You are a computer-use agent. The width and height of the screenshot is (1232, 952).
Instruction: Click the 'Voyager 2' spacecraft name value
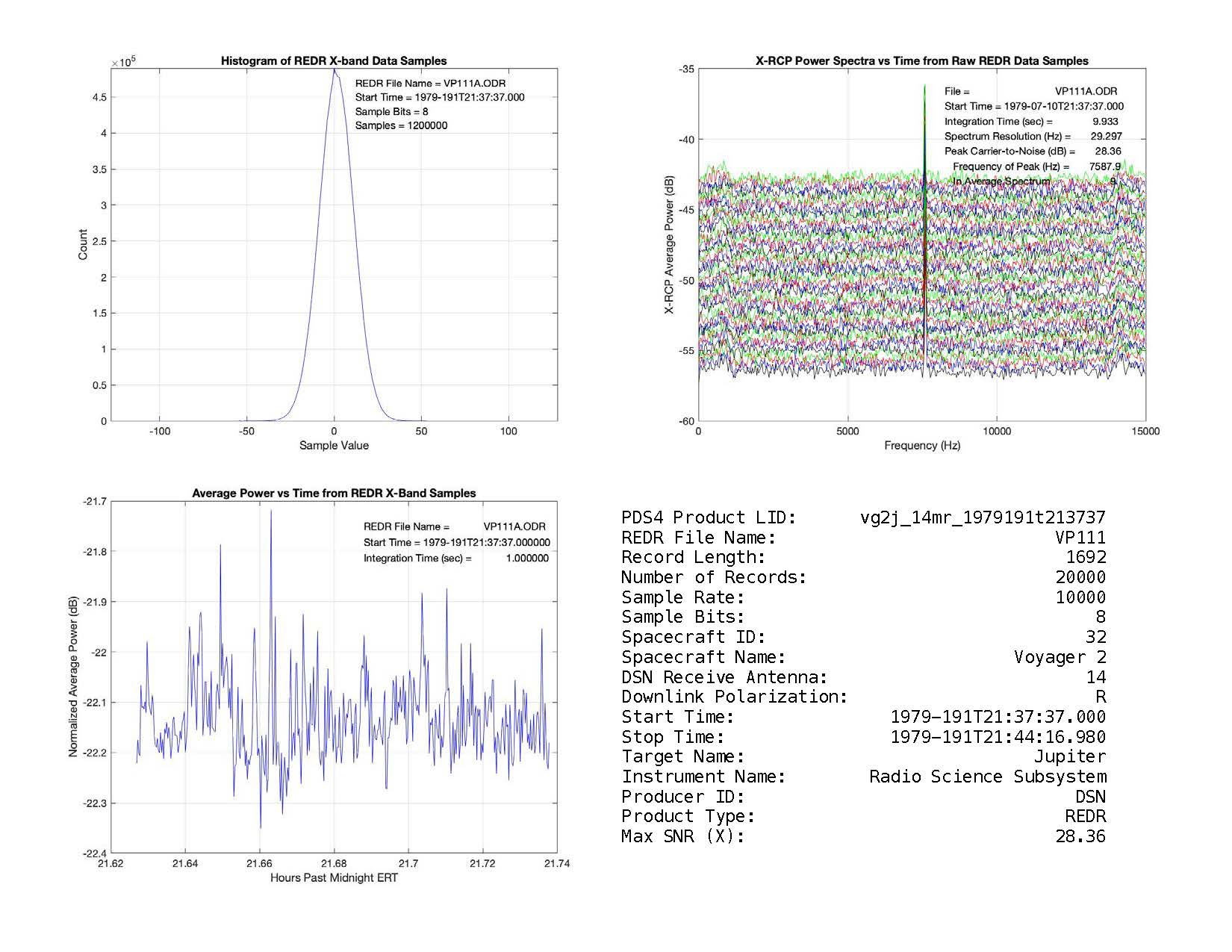coord(1060,657)
